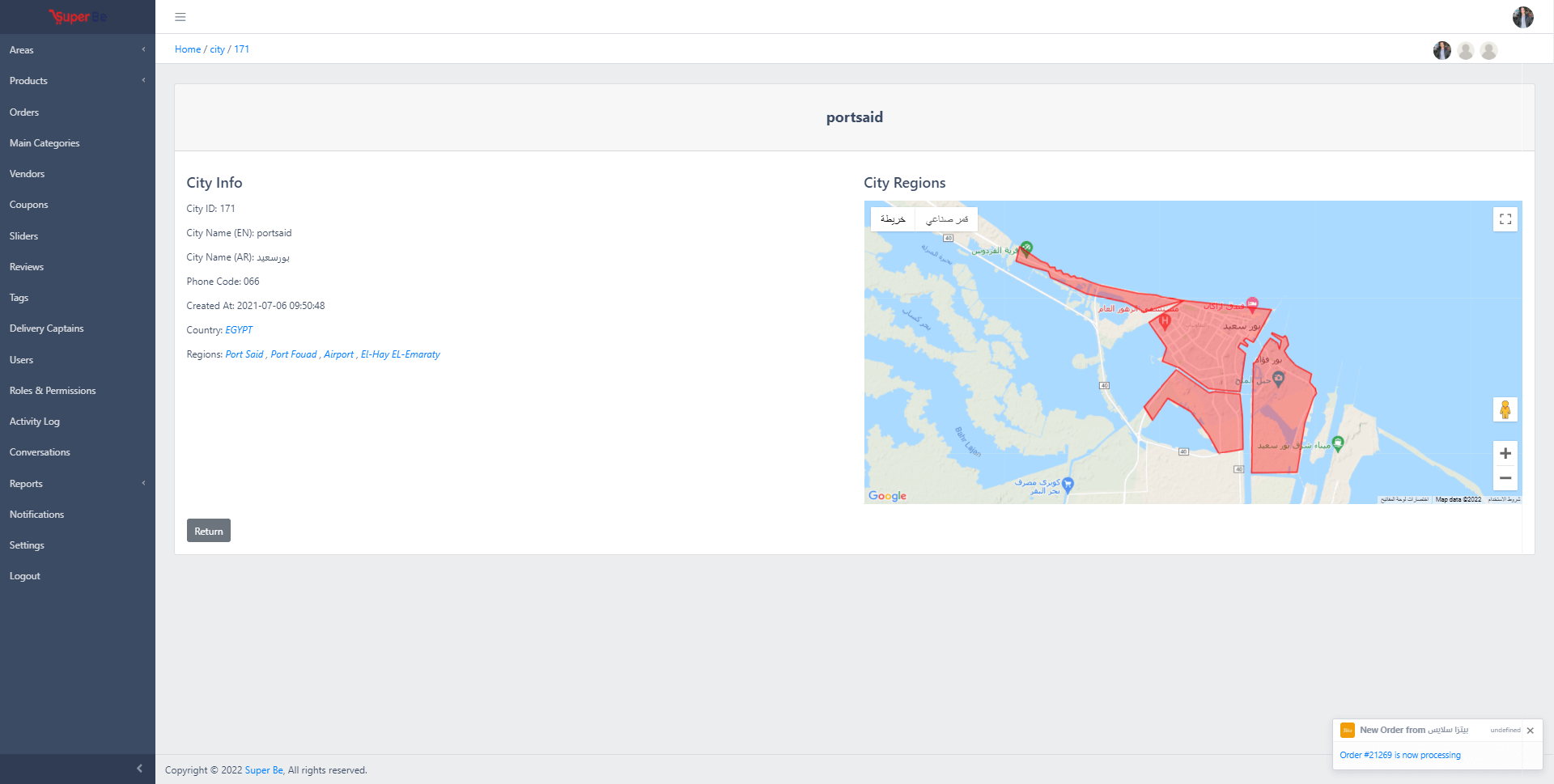Open fullscreen view of the map
This screenshot has height=784, width=1554.
1505,219
